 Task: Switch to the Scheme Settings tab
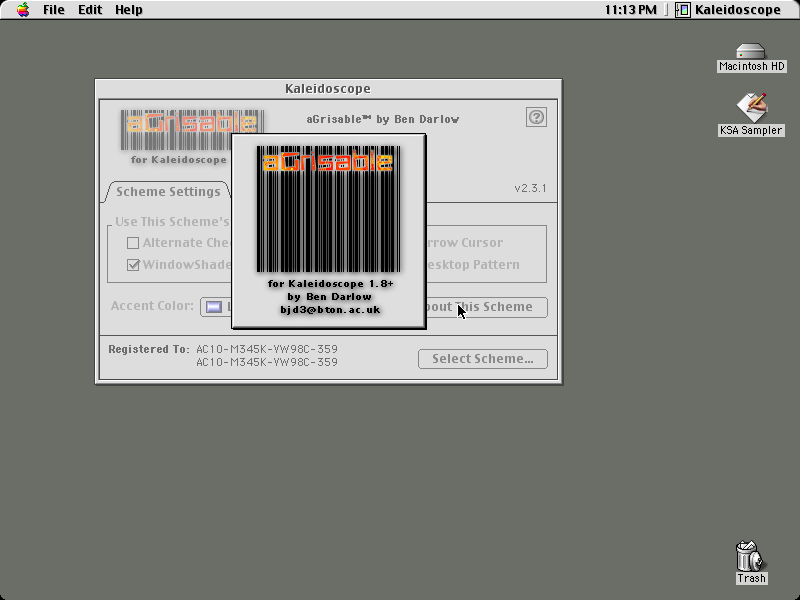[168, 192]
